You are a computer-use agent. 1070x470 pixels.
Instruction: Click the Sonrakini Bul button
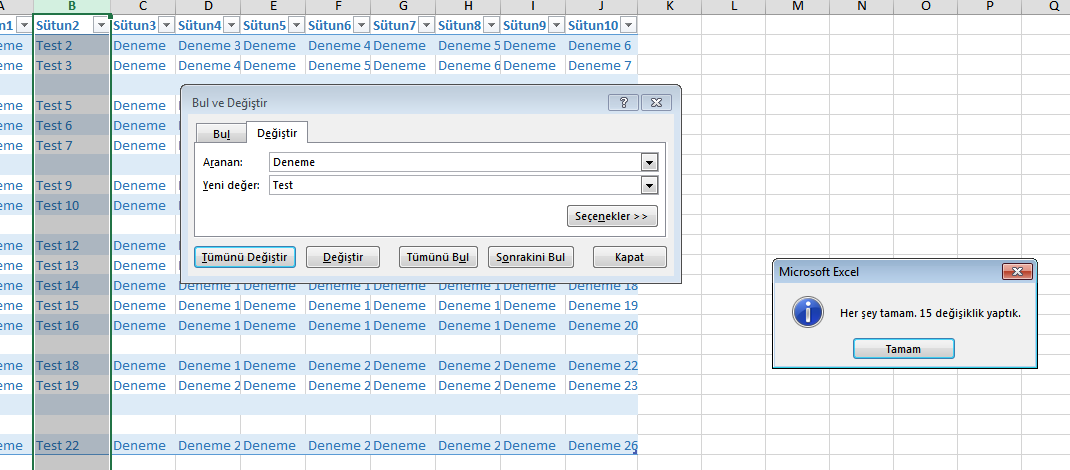[532, 257]
